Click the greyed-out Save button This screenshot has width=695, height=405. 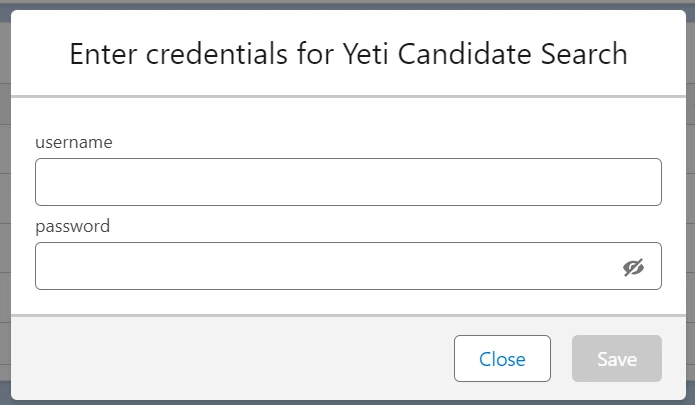617,358
